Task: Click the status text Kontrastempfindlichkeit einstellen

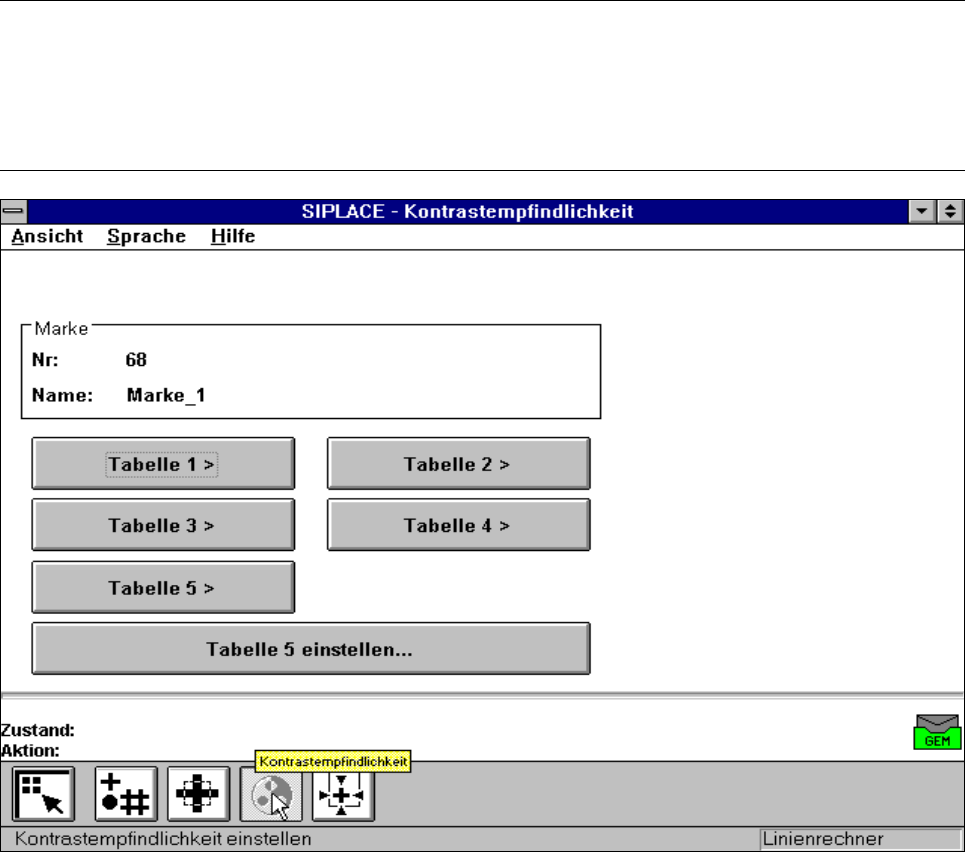Action: (x=163, y=839)
